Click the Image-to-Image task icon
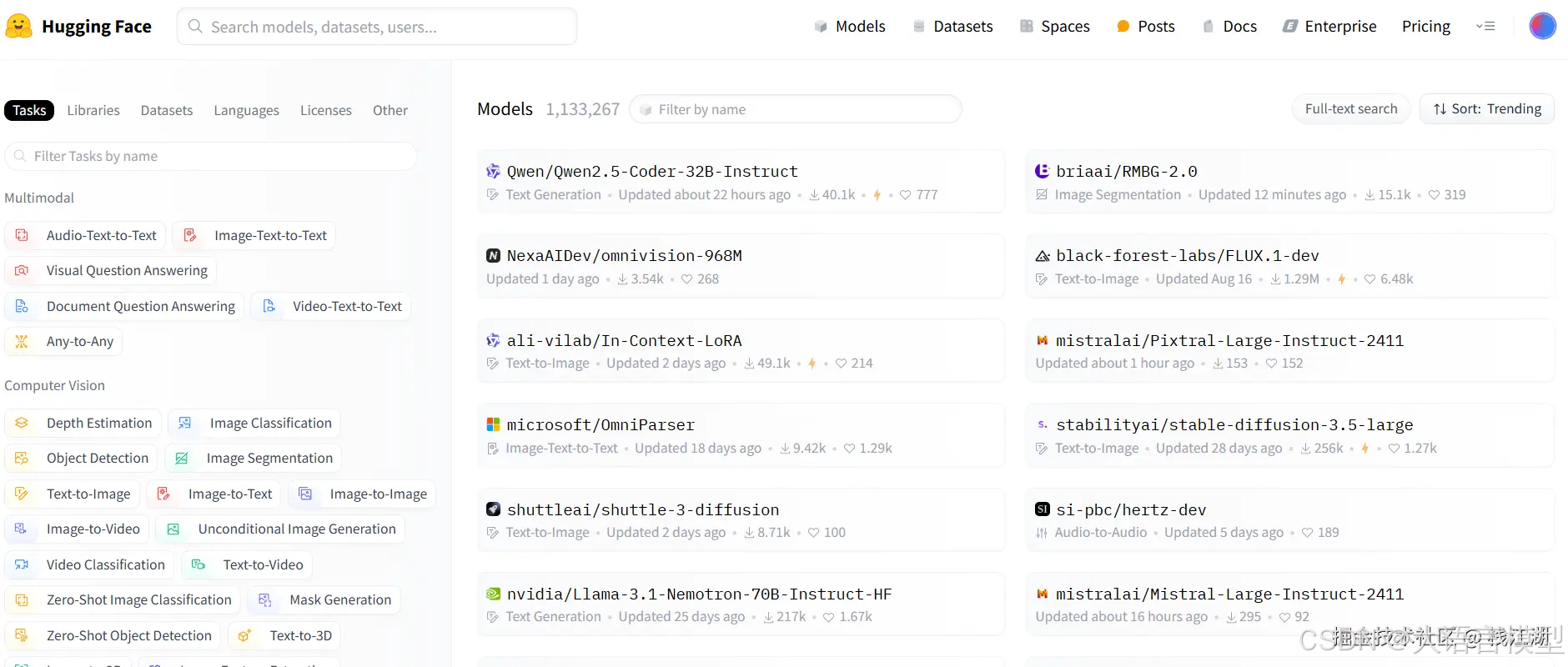 [x=306, y=494]
